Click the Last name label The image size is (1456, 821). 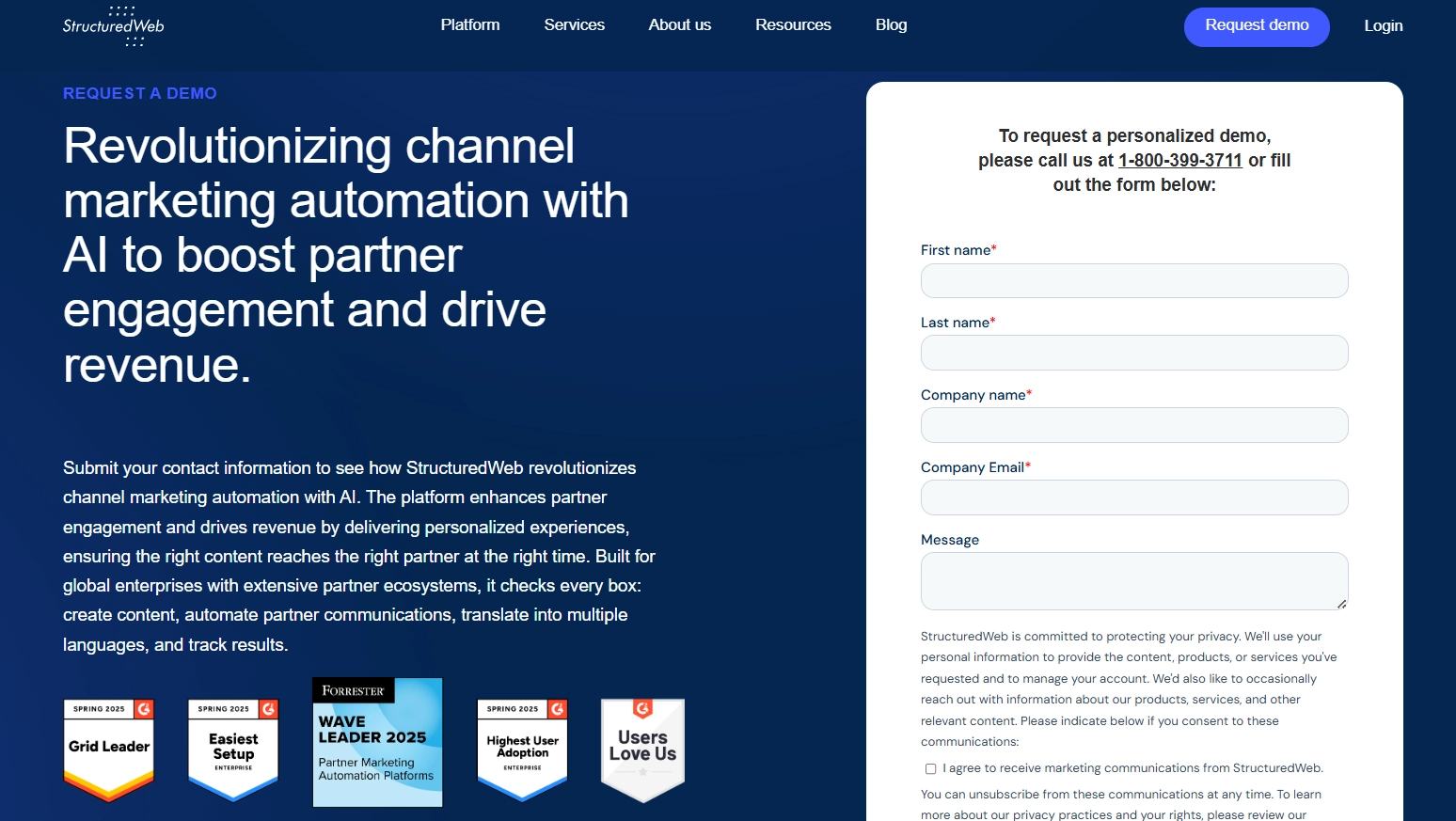(x=957, y=323)
